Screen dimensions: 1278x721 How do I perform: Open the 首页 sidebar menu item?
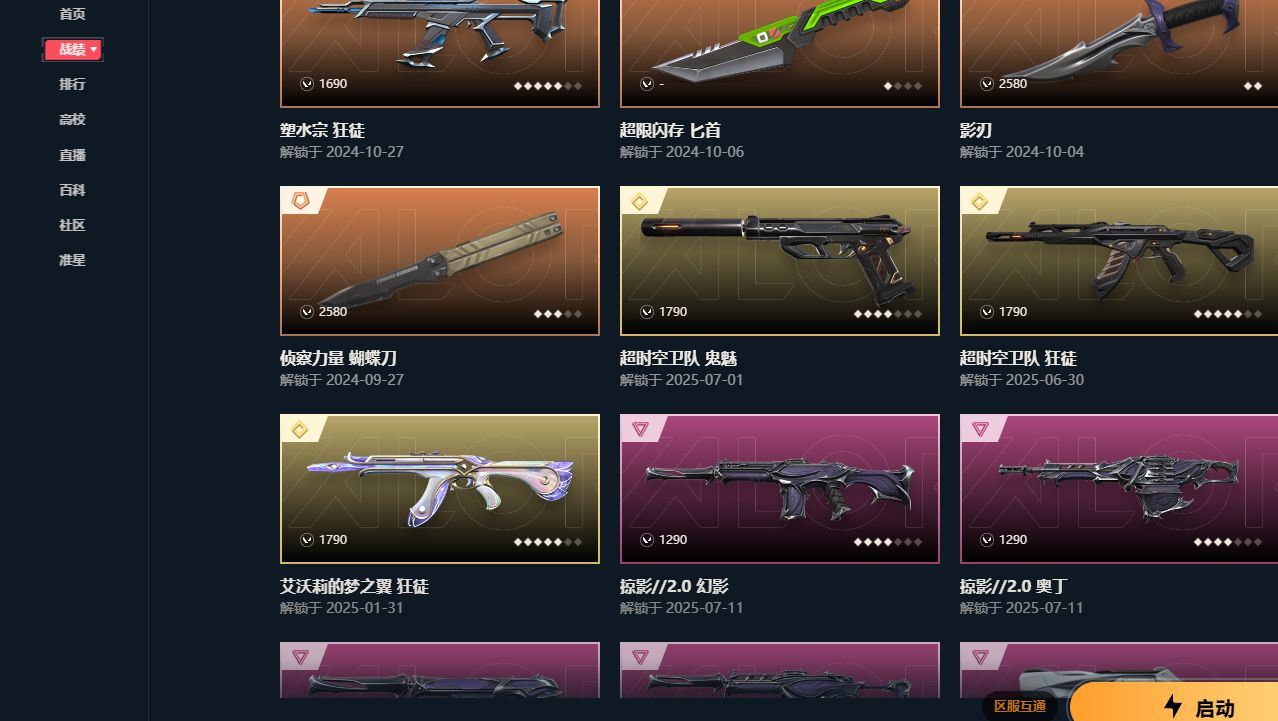pyautogui.click(x=72, y=14)
